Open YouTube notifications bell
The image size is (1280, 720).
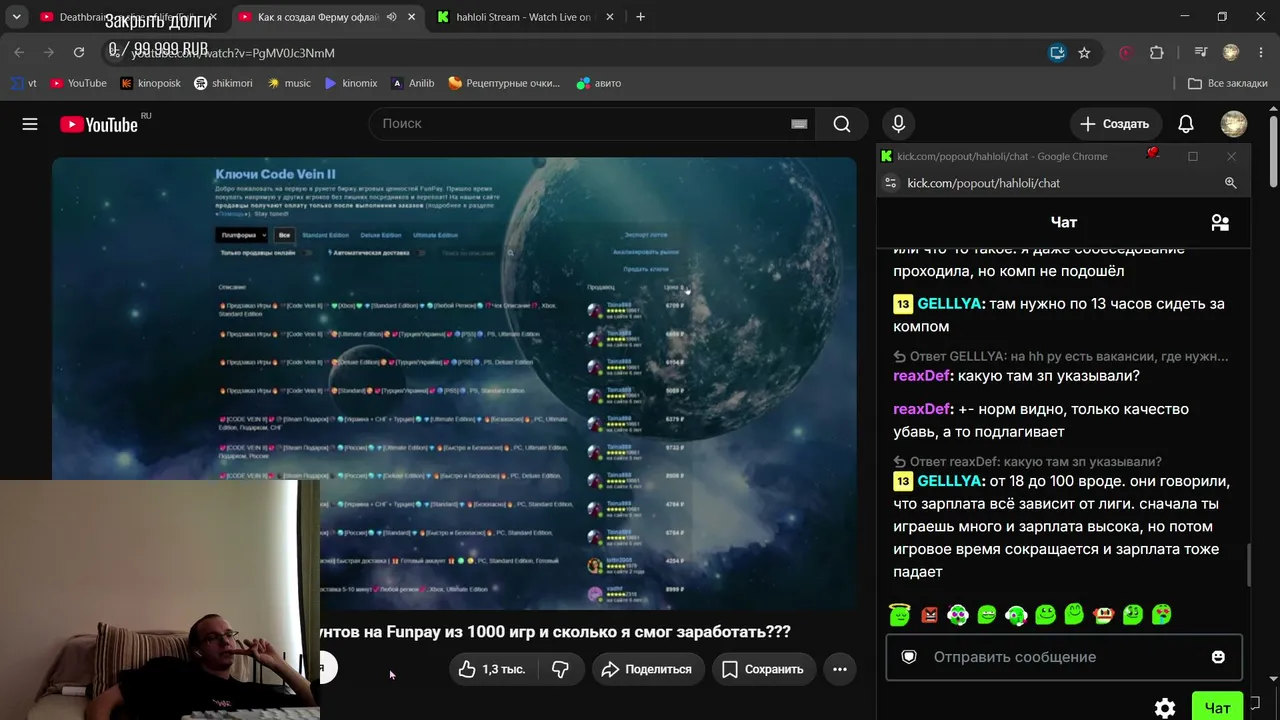coord(1186,124)
